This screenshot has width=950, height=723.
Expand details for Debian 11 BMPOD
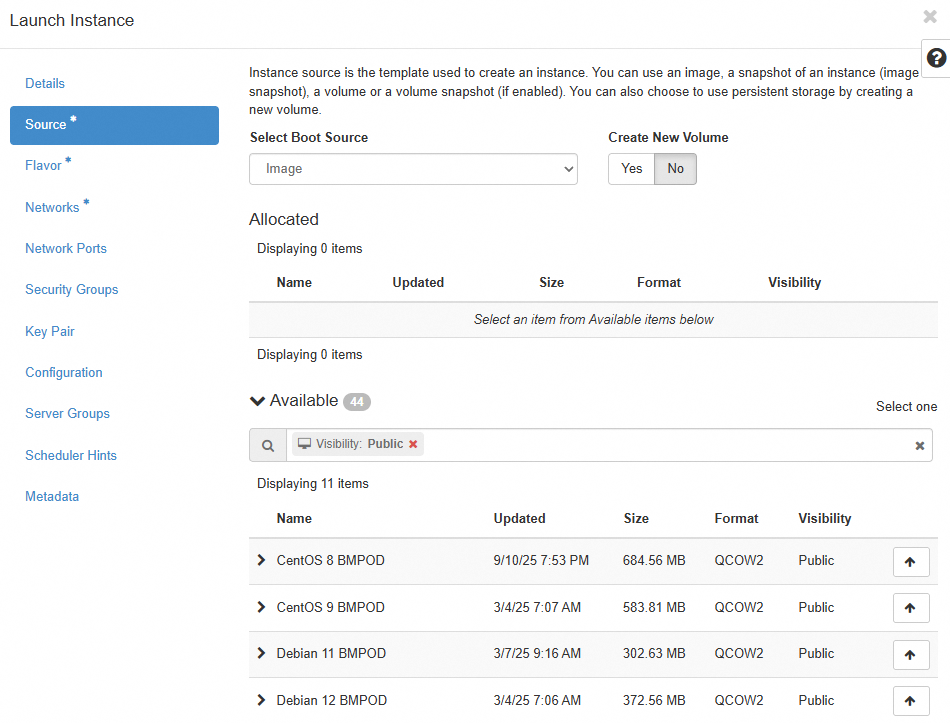(x=261, y=654)
